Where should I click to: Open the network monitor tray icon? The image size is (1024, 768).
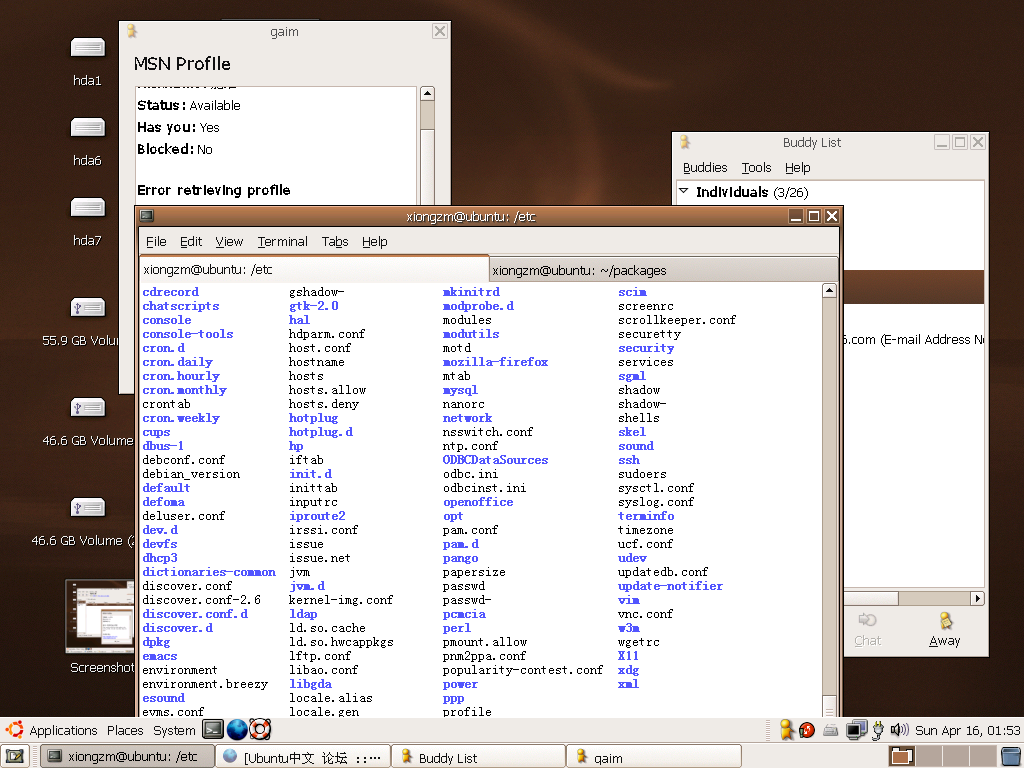[856, 729]
